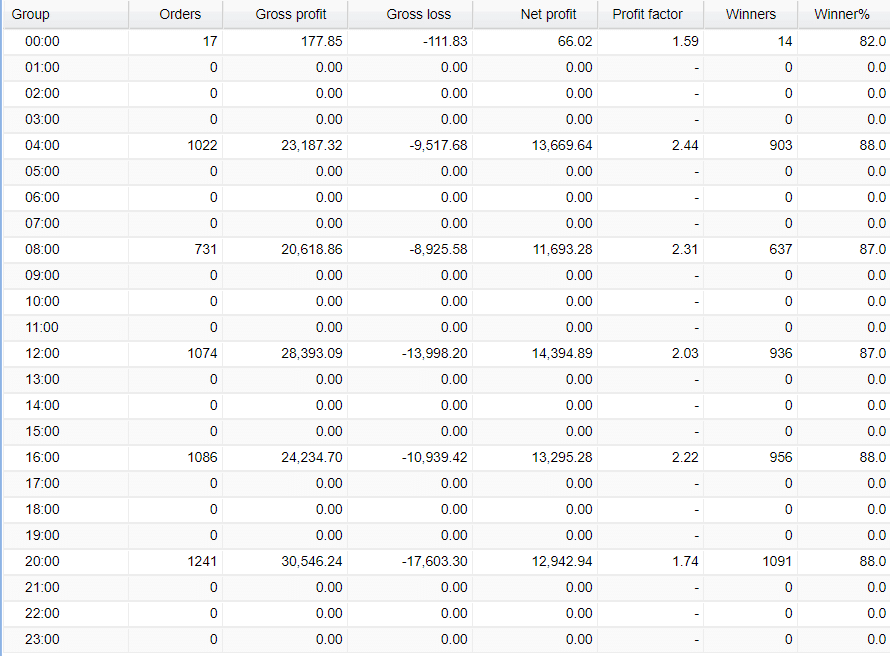Select the 16:00 group row
The image size is (890, 656).
point(44,457)
